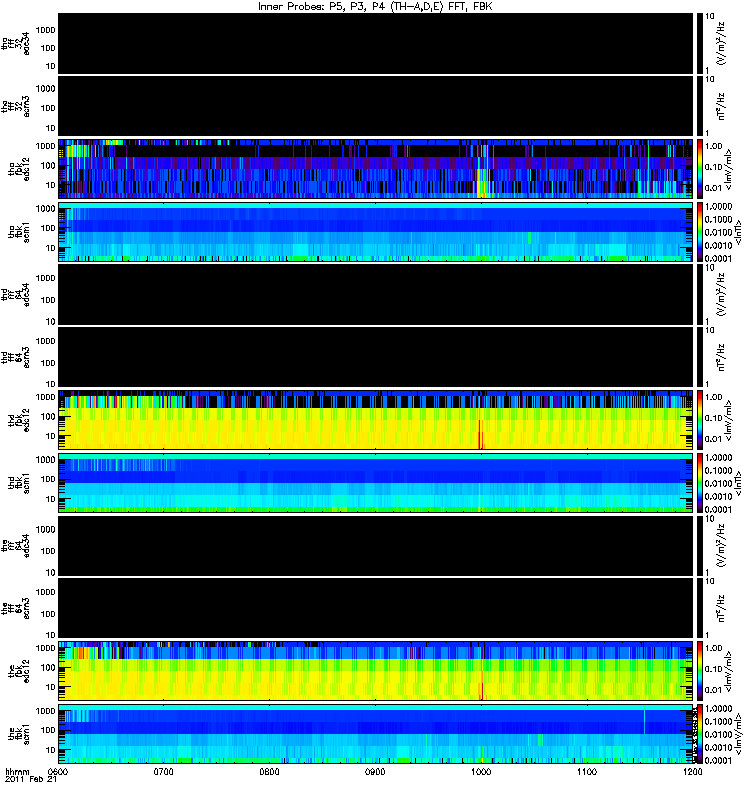Click the yellow burst in tha fbk edc12 panel
Image resolution: width=750 pixels, height=800 pixels.
483,184
